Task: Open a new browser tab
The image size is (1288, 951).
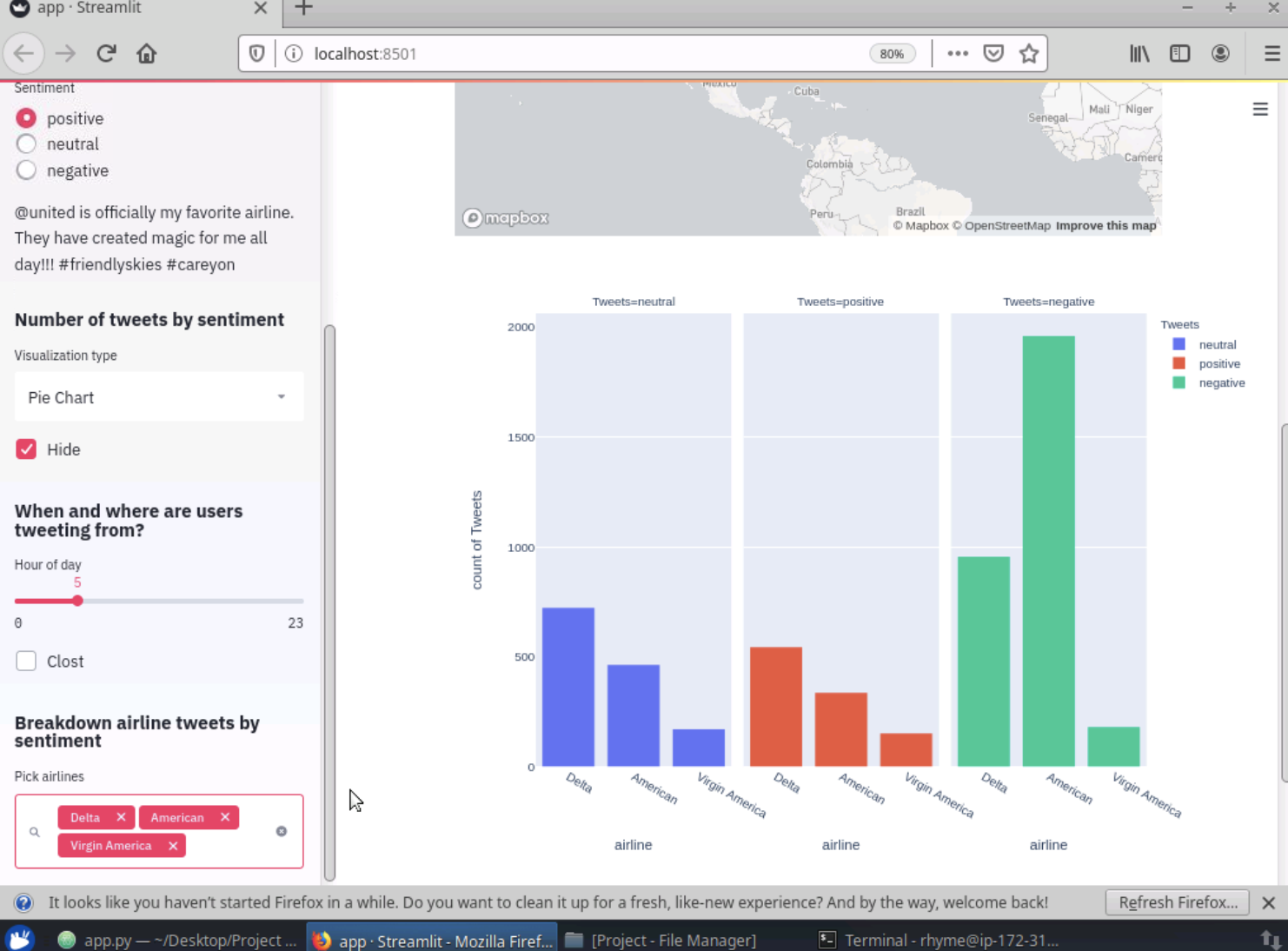Action: 302,9
